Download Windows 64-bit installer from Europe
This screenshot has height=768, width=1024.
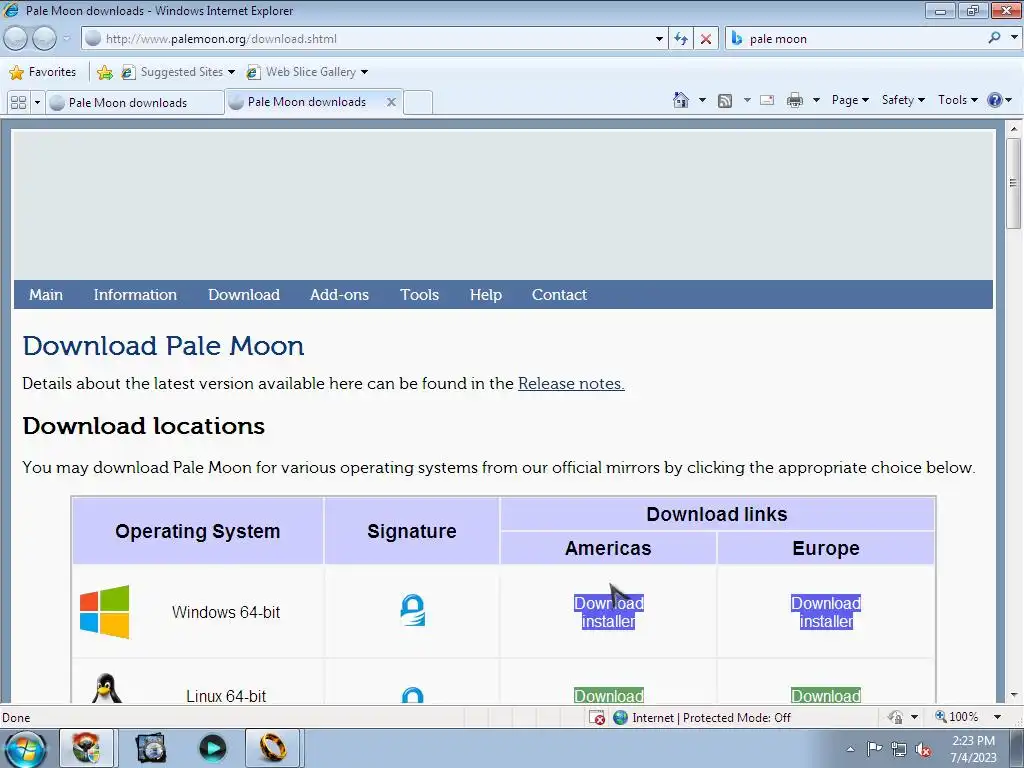click(825, 612)
